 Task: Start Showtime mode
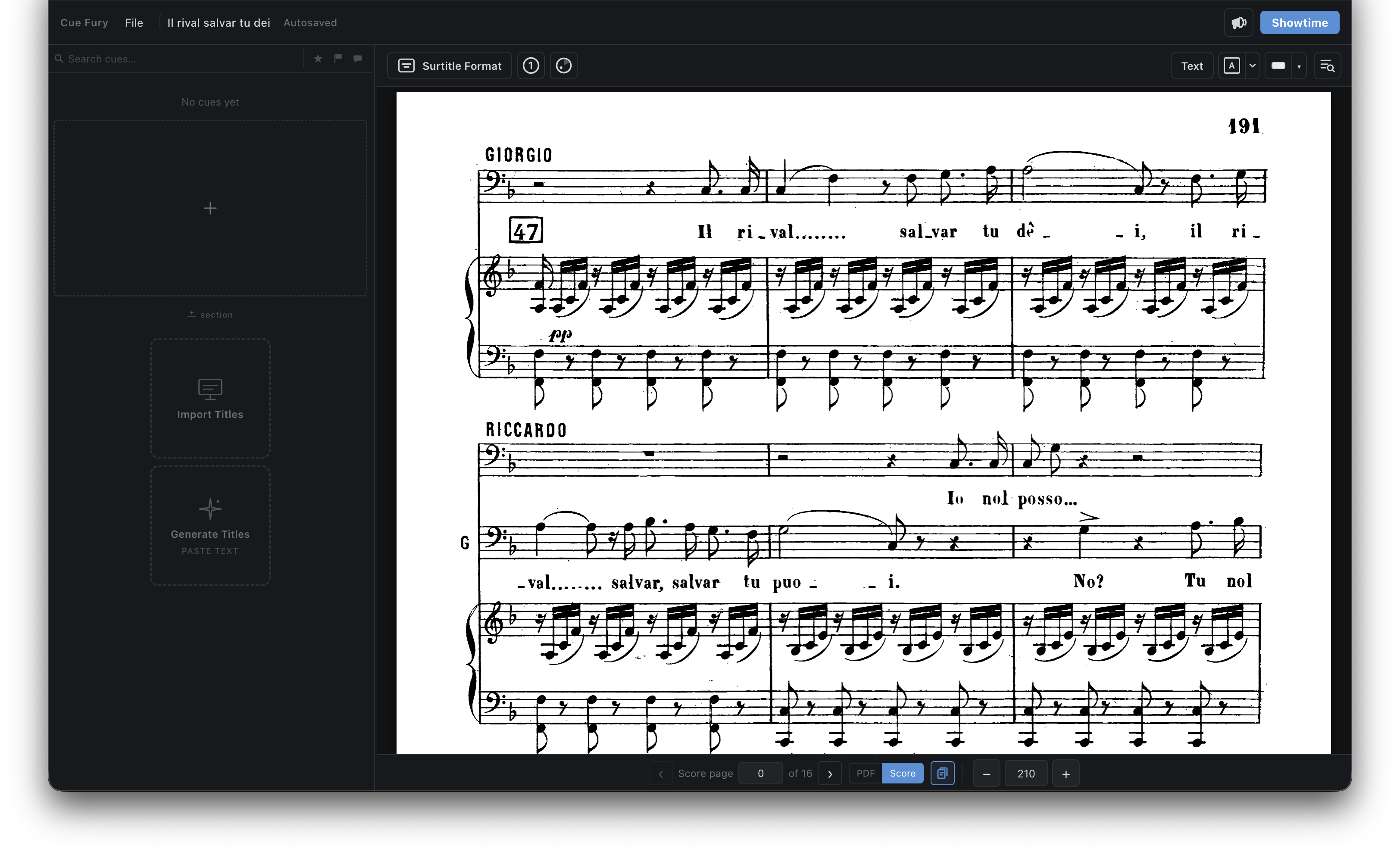point(1299,23)
